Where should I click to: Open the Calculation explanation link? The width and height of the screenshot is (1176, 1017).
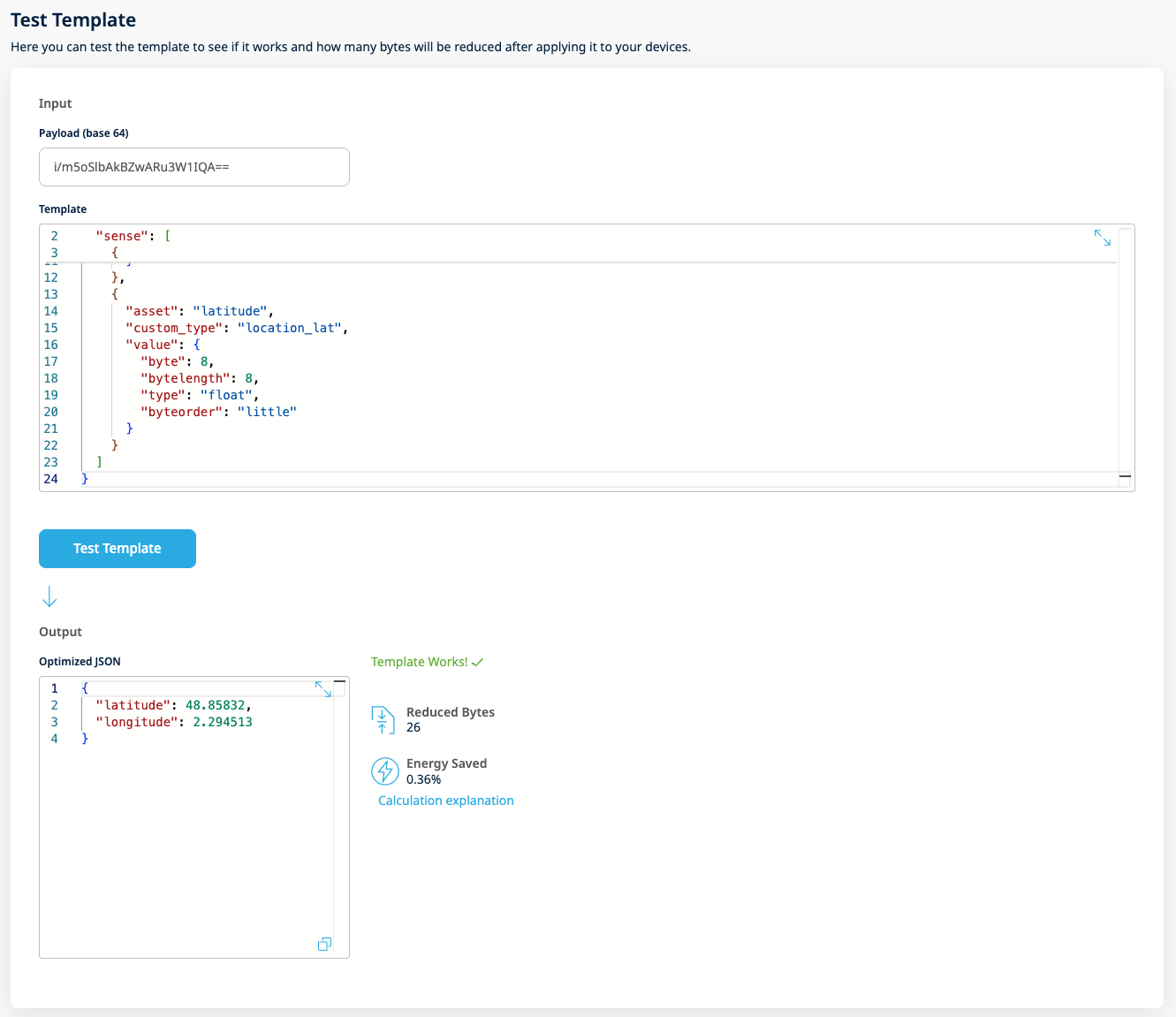coord(446,801)
